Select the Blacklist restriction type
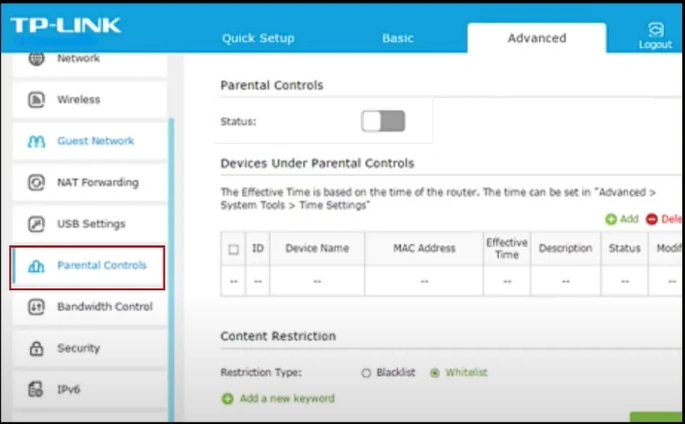 click(366, 373)
